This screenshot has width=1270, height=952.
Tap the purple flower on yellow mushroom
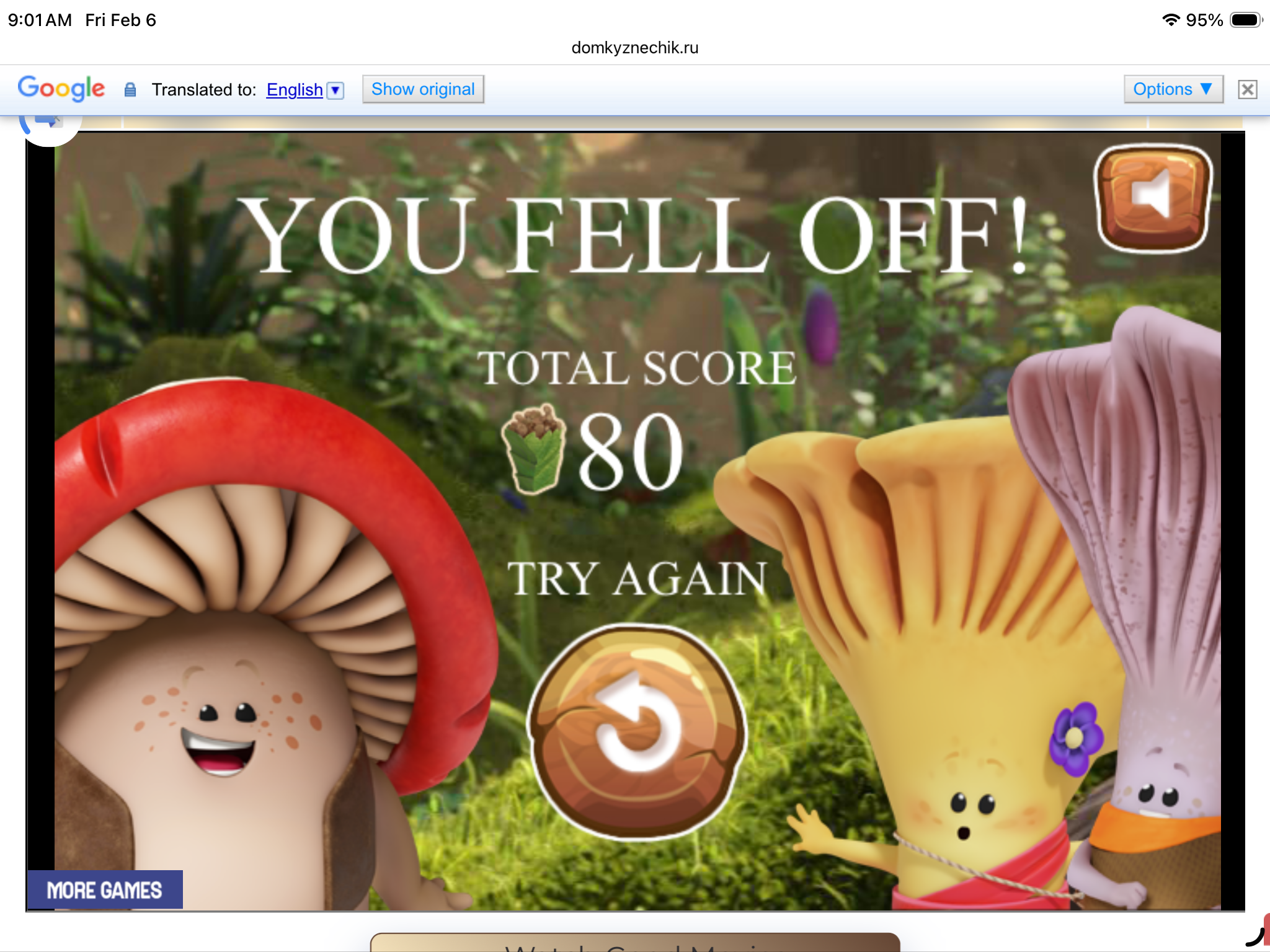click(1075, 738)
